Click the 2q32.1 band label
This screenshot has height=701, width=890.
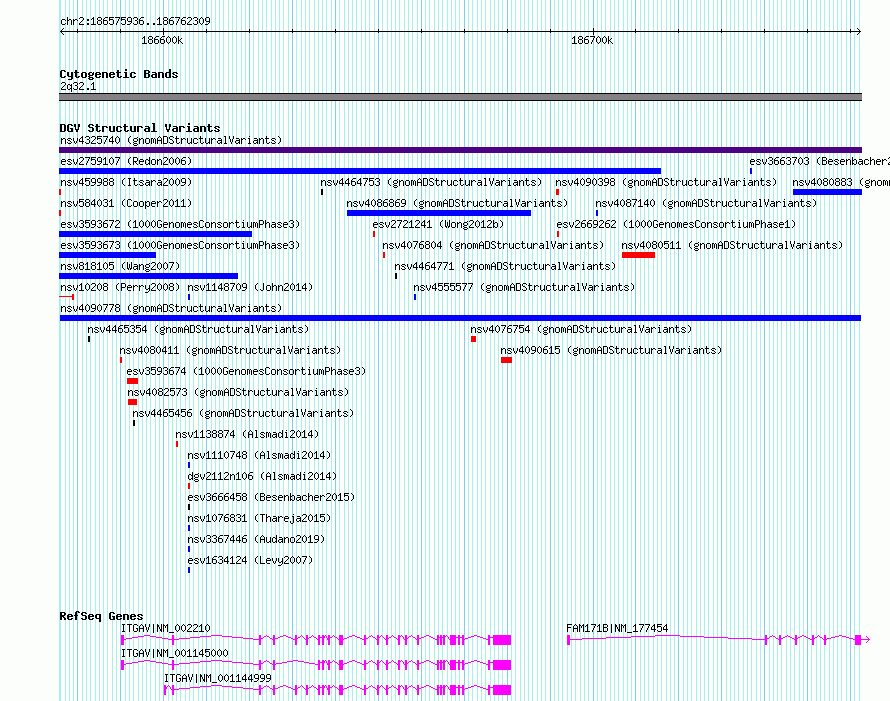pos(78,86)
